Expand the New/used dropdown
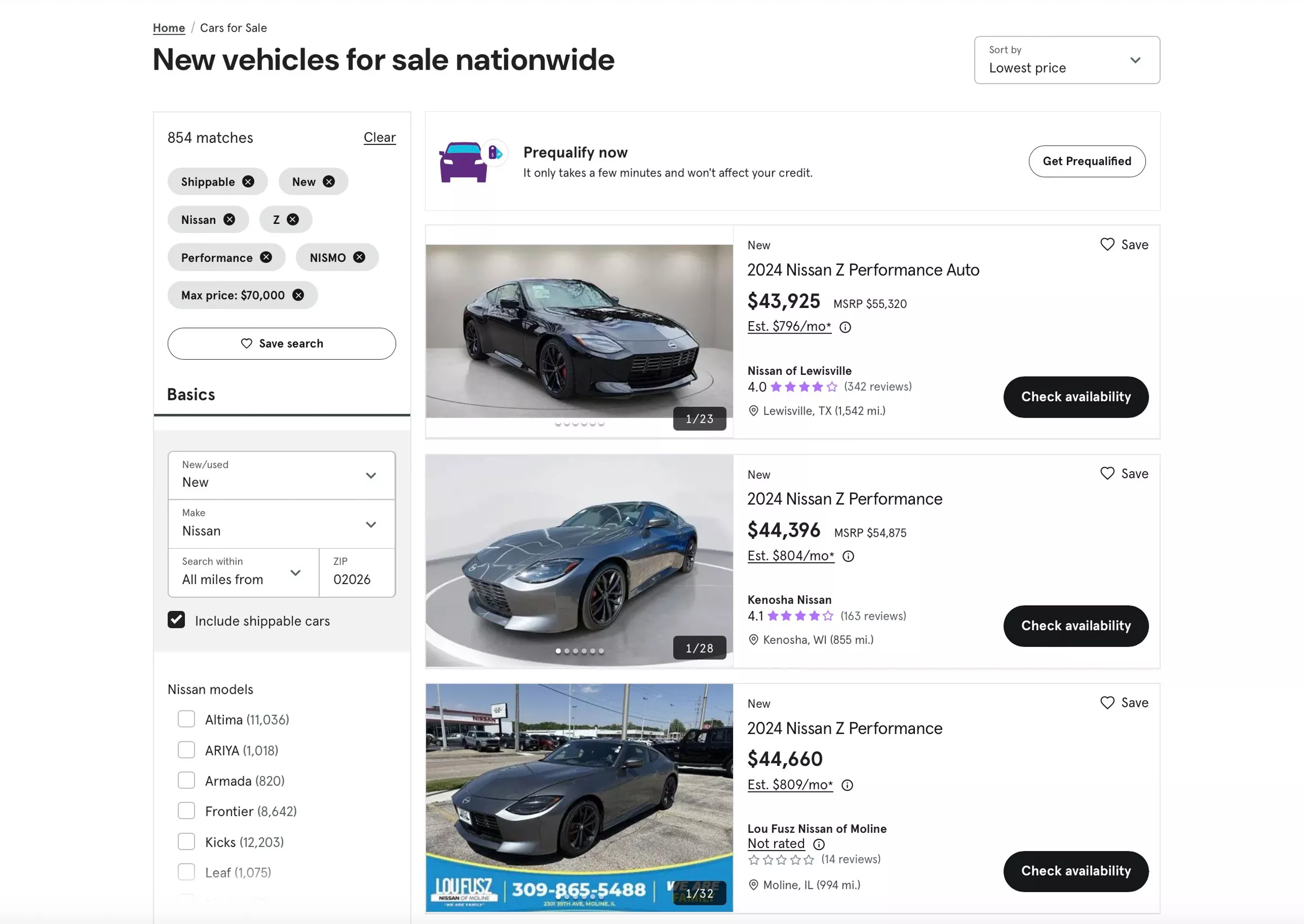Image resolution: width=1304 pixels, height=924 pixels. [281, 475]
